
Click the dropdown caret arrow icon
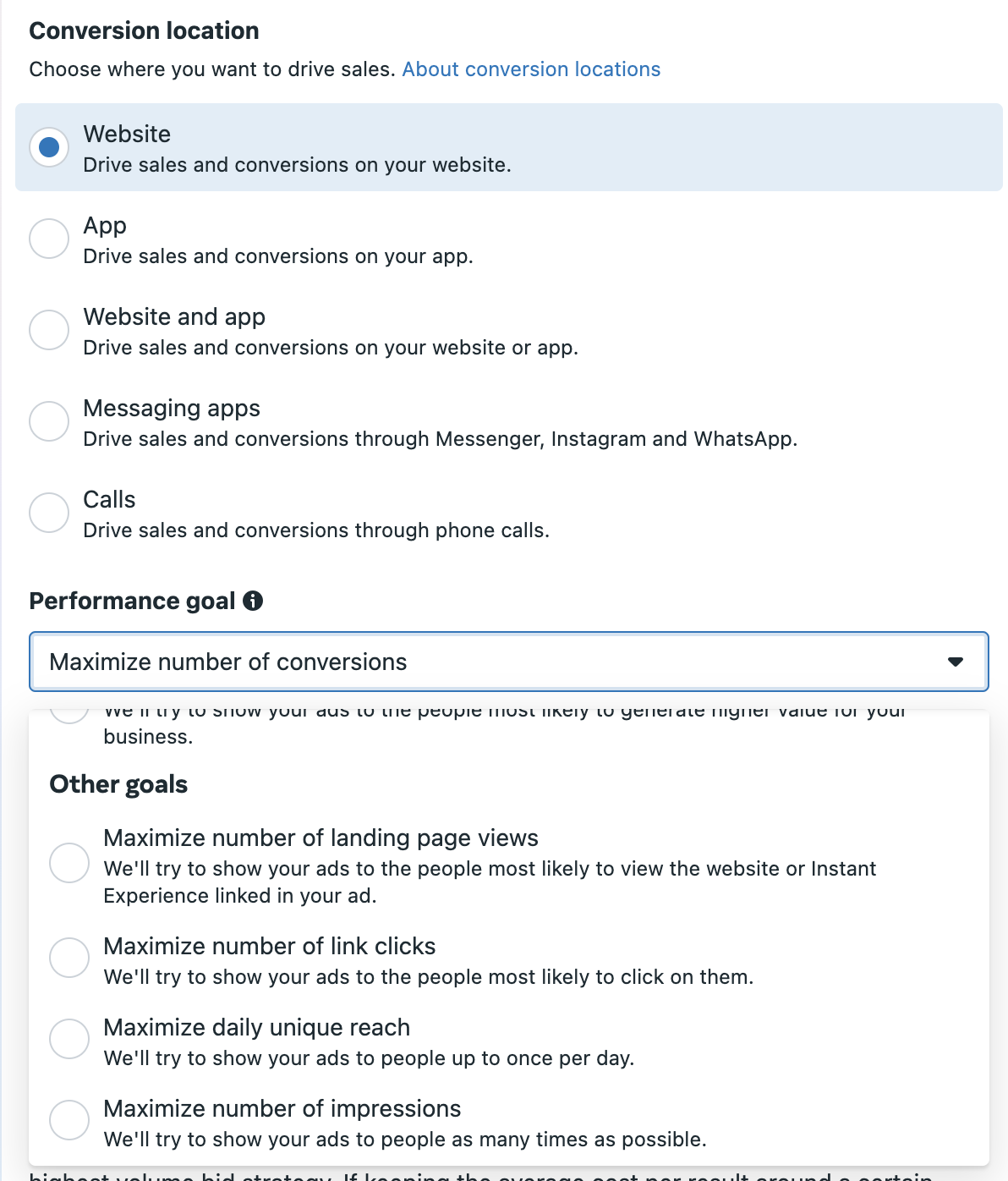point(956,662)
